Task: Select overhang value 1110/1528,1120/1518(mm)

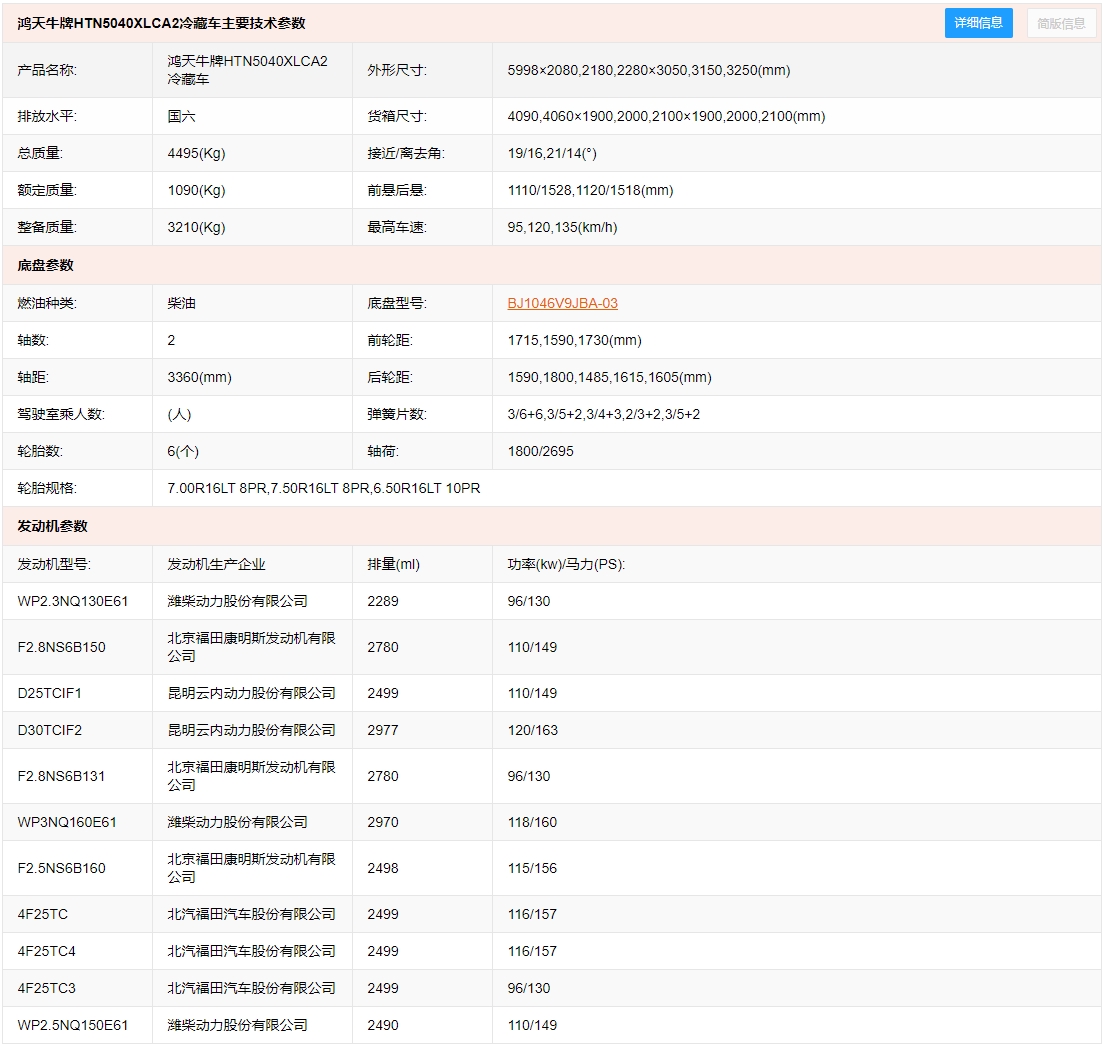Action: tap(590, 190)
